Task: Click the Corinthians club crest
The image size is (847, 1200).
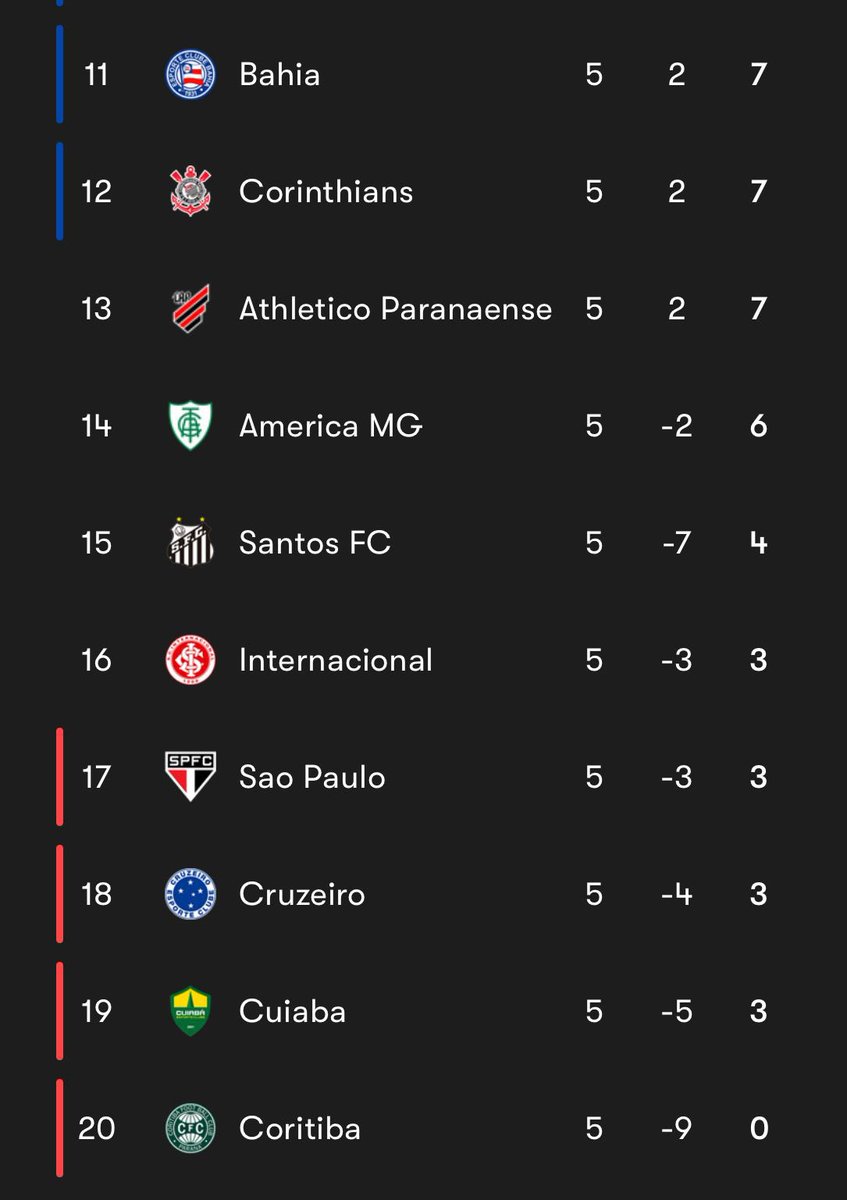Action: click(x=190, y=191)
